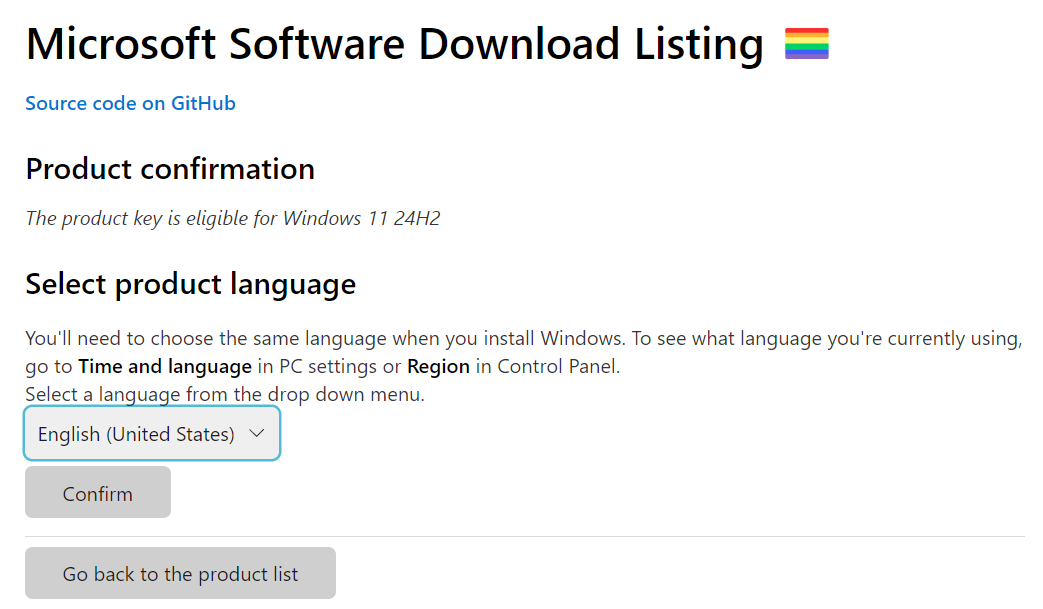Image resolution: width=1043 pixels, height=609 pixels.
Task: Click the bold Time and language text
Action: (x=165, y=366)
